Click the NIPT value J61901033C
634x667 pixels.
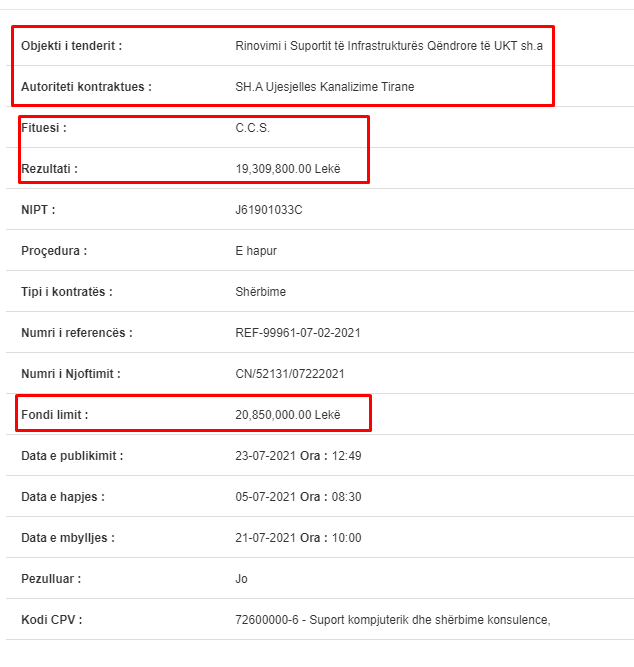pyautogui.click(x=268, y=210)
